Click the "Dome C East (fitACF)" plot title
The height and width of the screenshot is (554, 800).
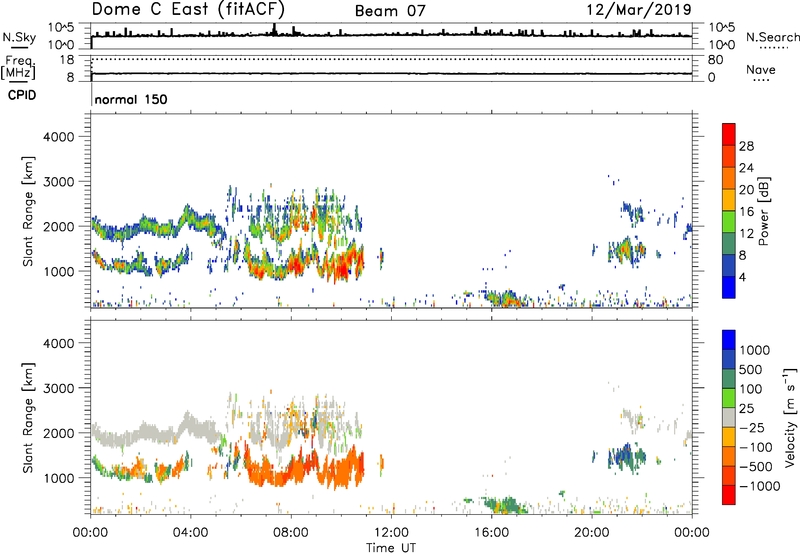(188, 9)
